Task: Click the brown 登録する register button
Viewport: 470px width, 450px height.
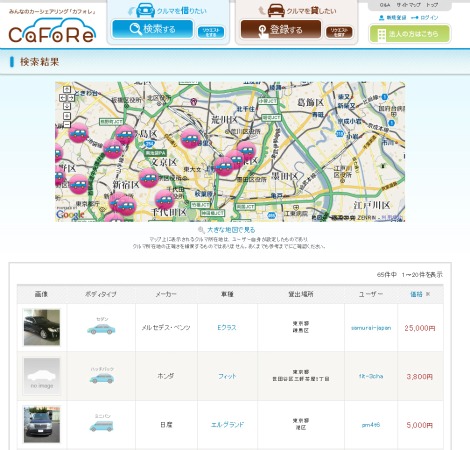Action: pyautogui.click(x=281, y=29)
